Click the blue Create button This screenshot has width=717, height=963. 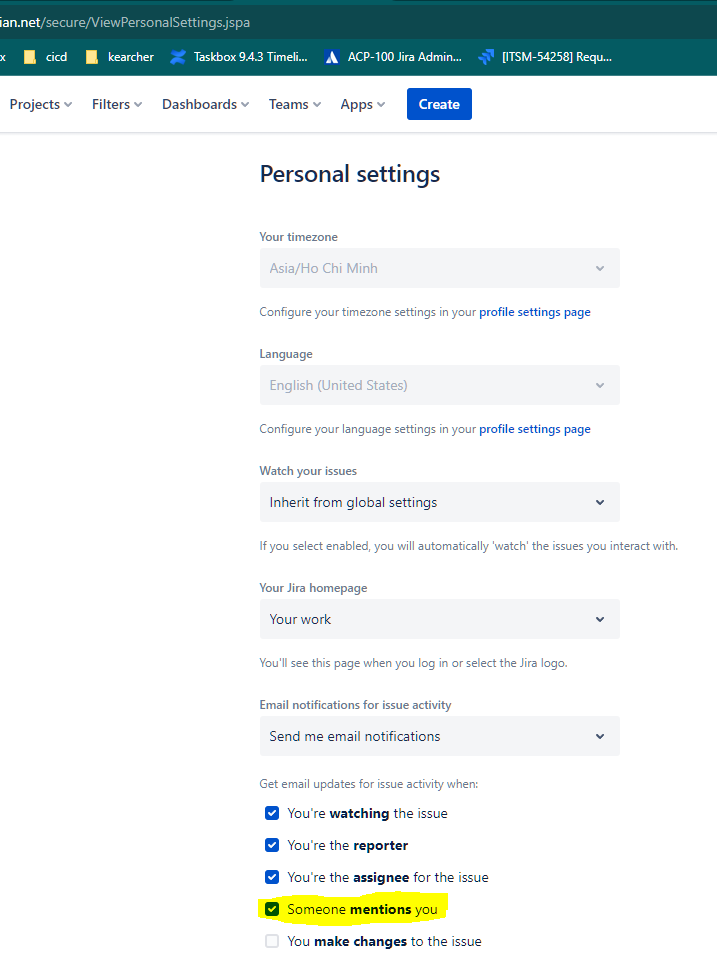pyautogui.click(x=439, y=104)
